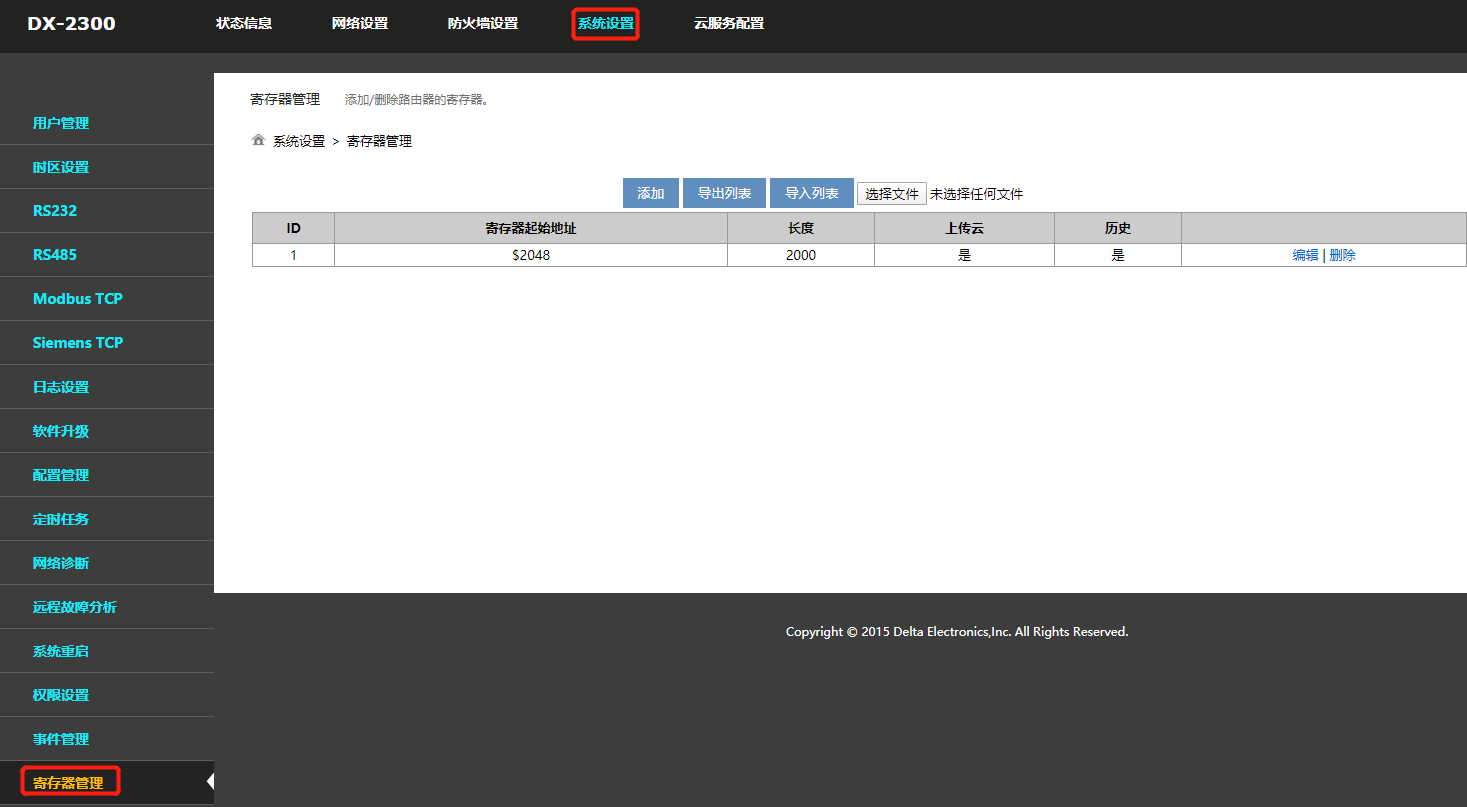Click the ID column header
The width and height of the screenshot is (1467, 807).
click(x=293, y=228)
